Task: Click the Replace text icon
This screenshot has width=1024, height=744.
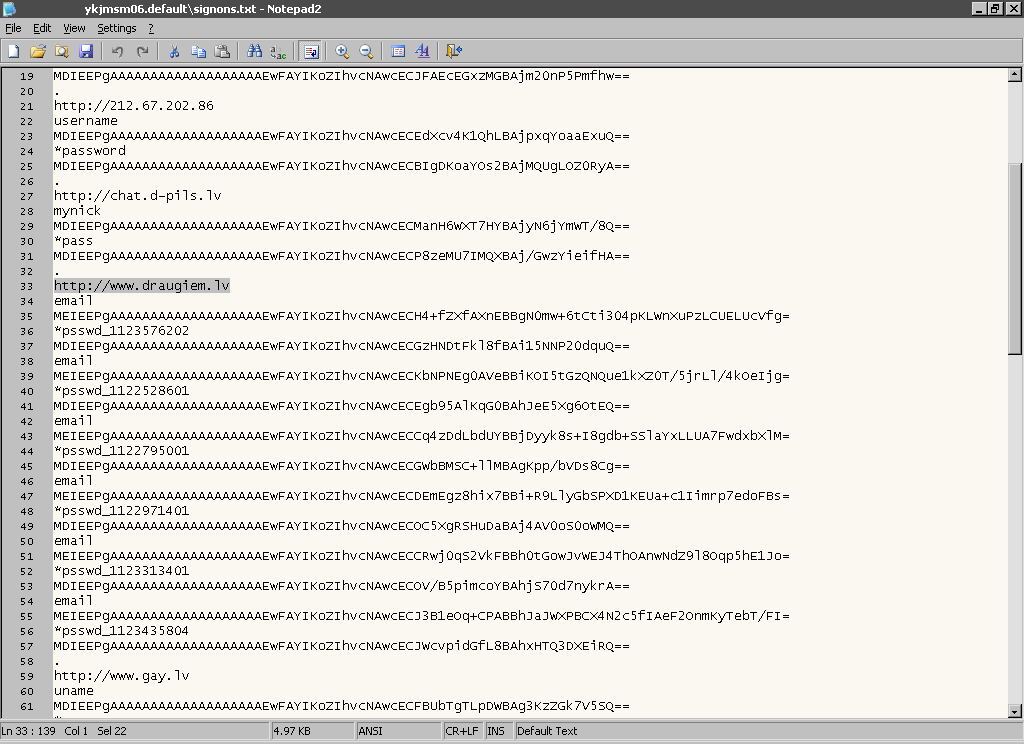Action: (278, 51)
